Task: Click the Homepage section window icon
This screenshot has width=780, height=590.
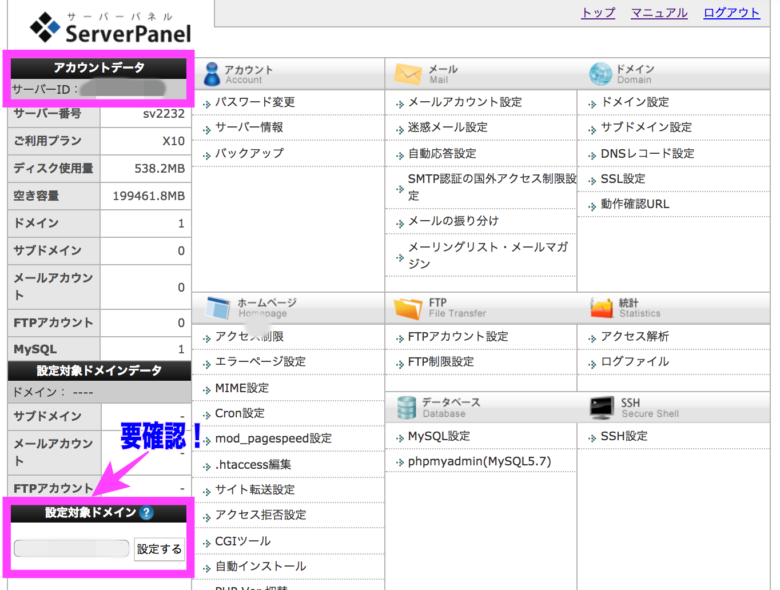Action: coord(218,308)
